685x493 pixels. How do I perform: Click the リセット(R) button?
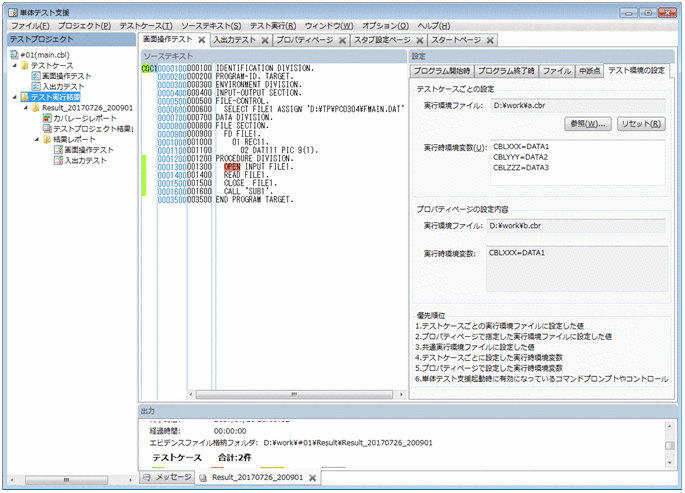641,124
